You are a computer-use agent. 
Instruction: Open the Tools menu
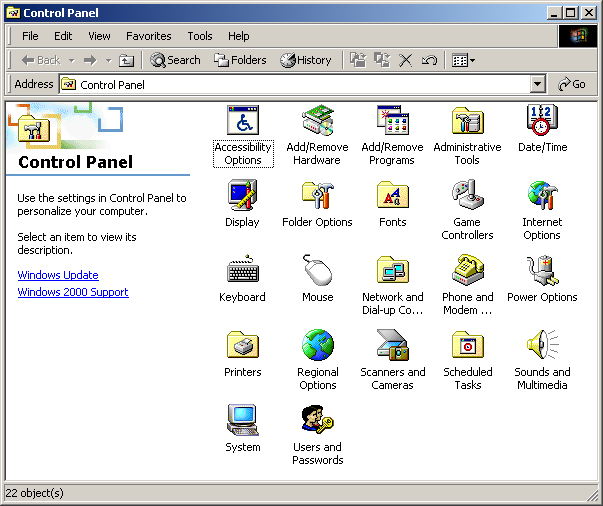coord(200,36)
